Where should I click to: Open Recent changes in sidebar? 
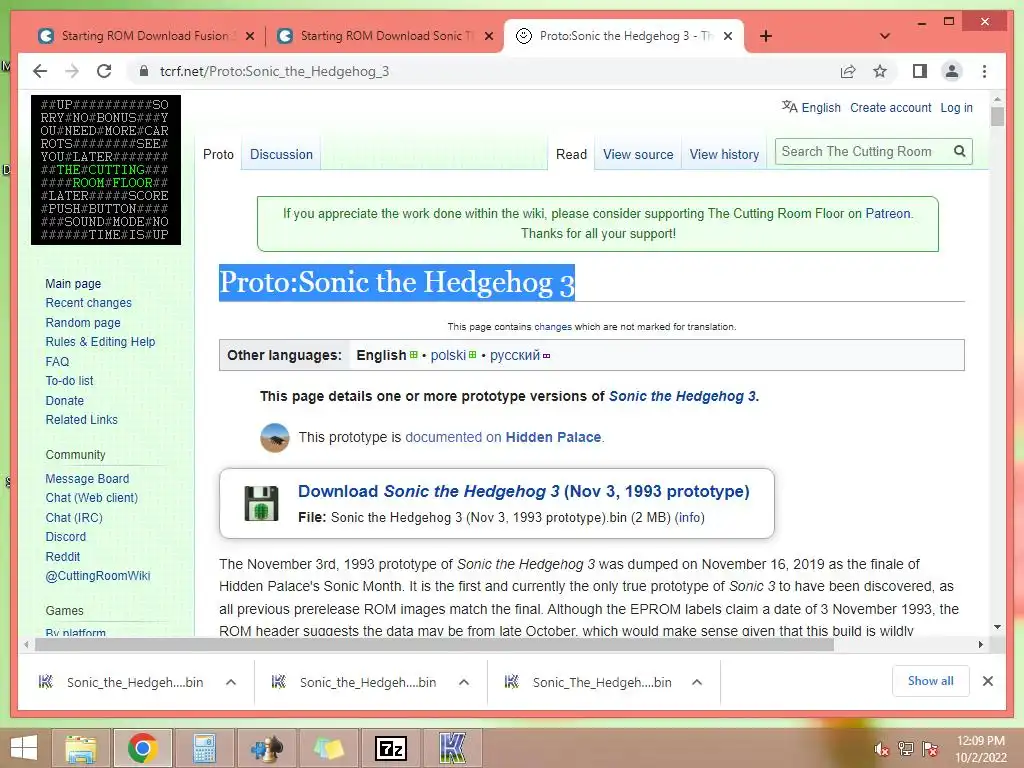(x=88, y=302)
